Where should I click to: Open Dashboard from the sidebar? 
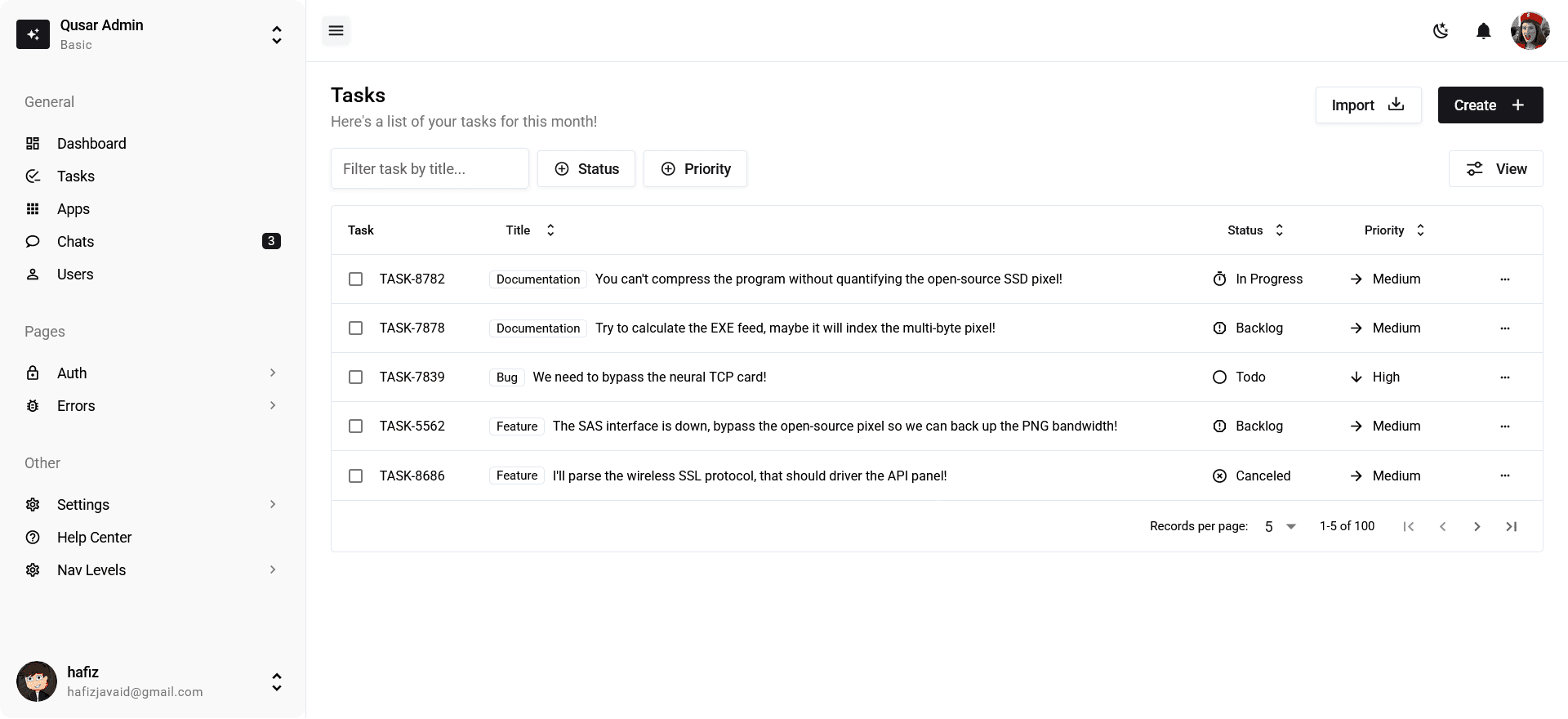pyautogui.click(x=91, y=144)
